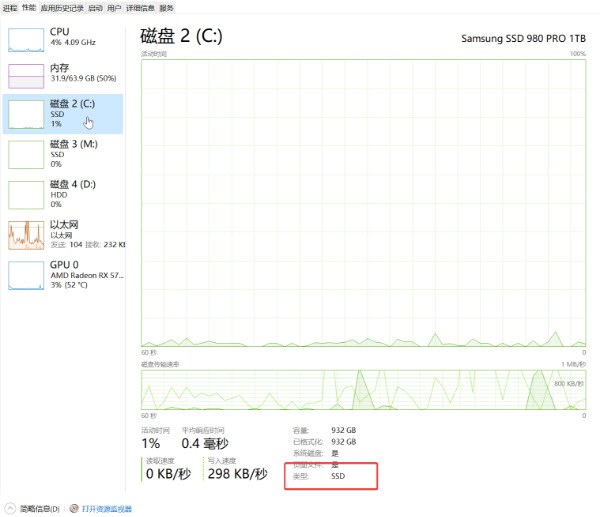The height and width of the screenshot is (517, 603).
Task: Open the 启动 (Startup) tab
Action: tap(95, 7)
